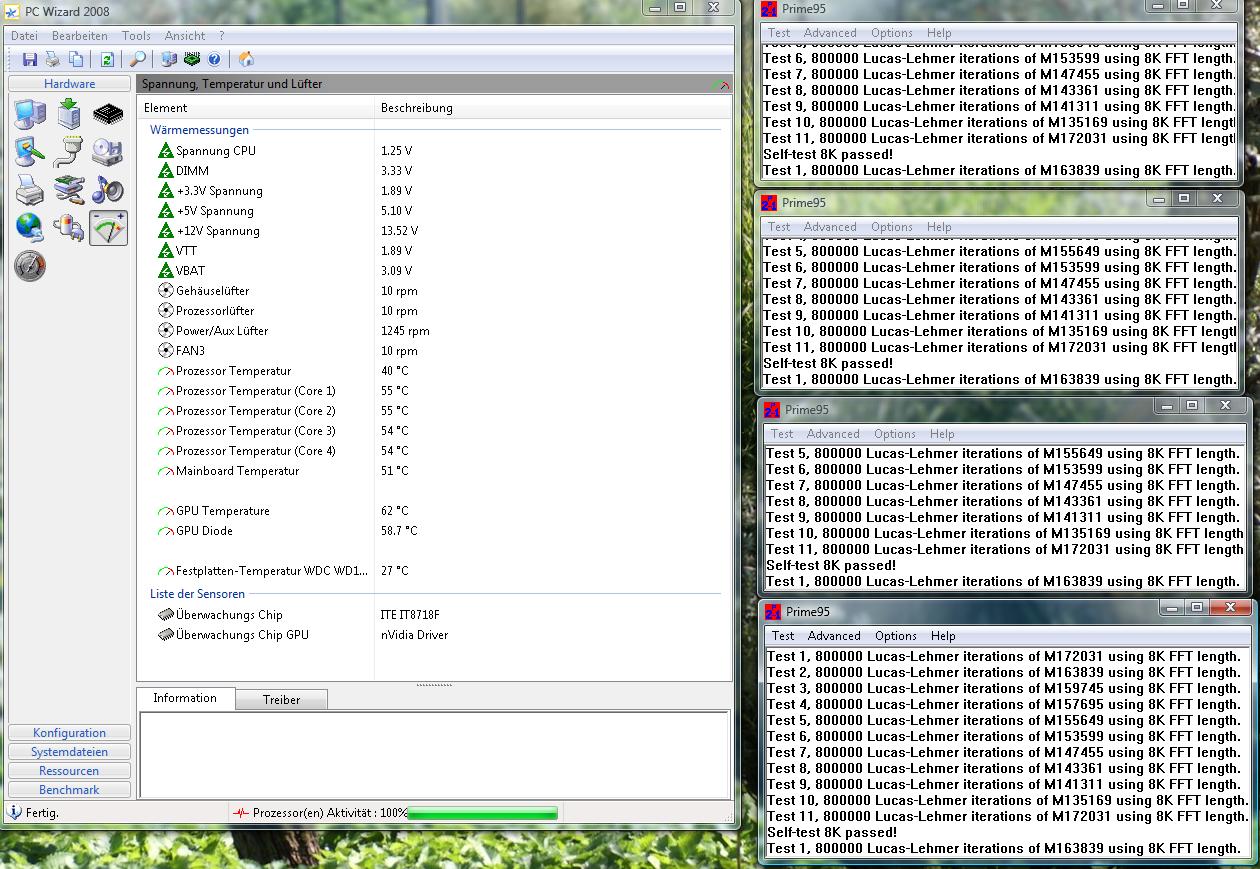Click the Beschreibung column header
1260x869 pixels.
click(x=553, y=108)
